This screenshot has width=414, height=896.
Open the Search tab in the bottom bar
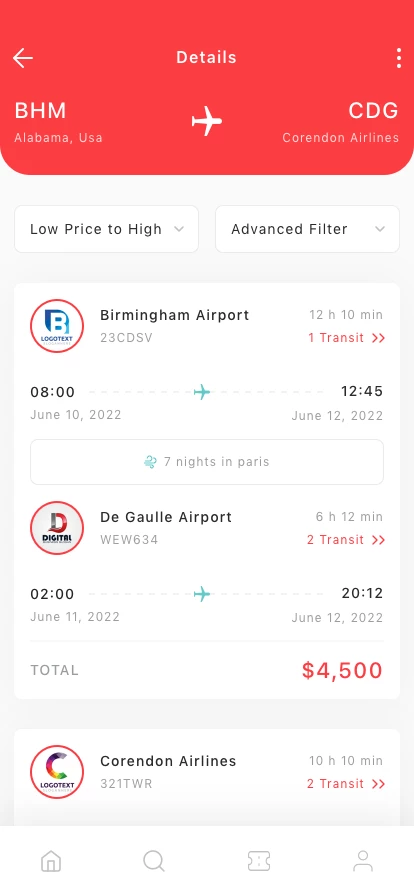point(154,861)
